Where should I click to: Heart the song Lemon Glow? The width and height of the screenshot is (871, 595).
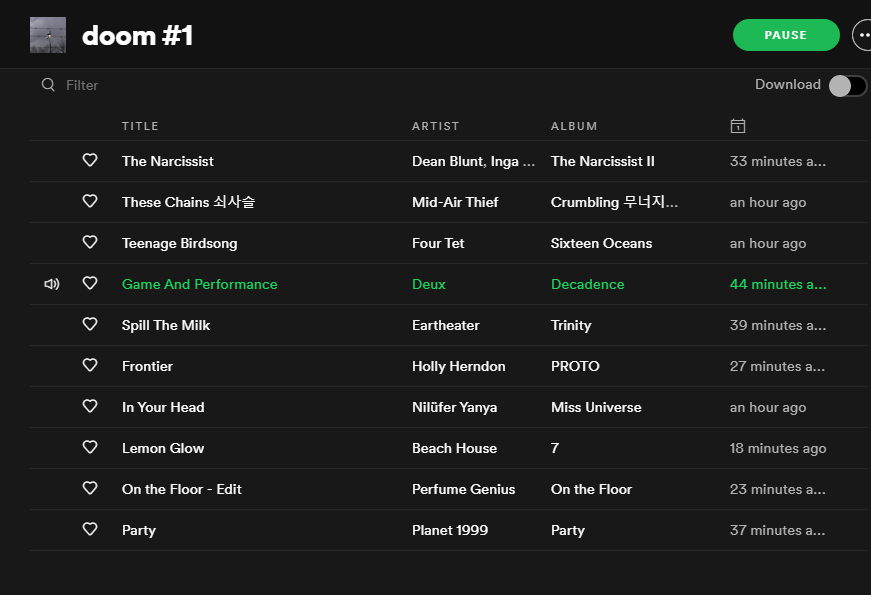(90, 448)
